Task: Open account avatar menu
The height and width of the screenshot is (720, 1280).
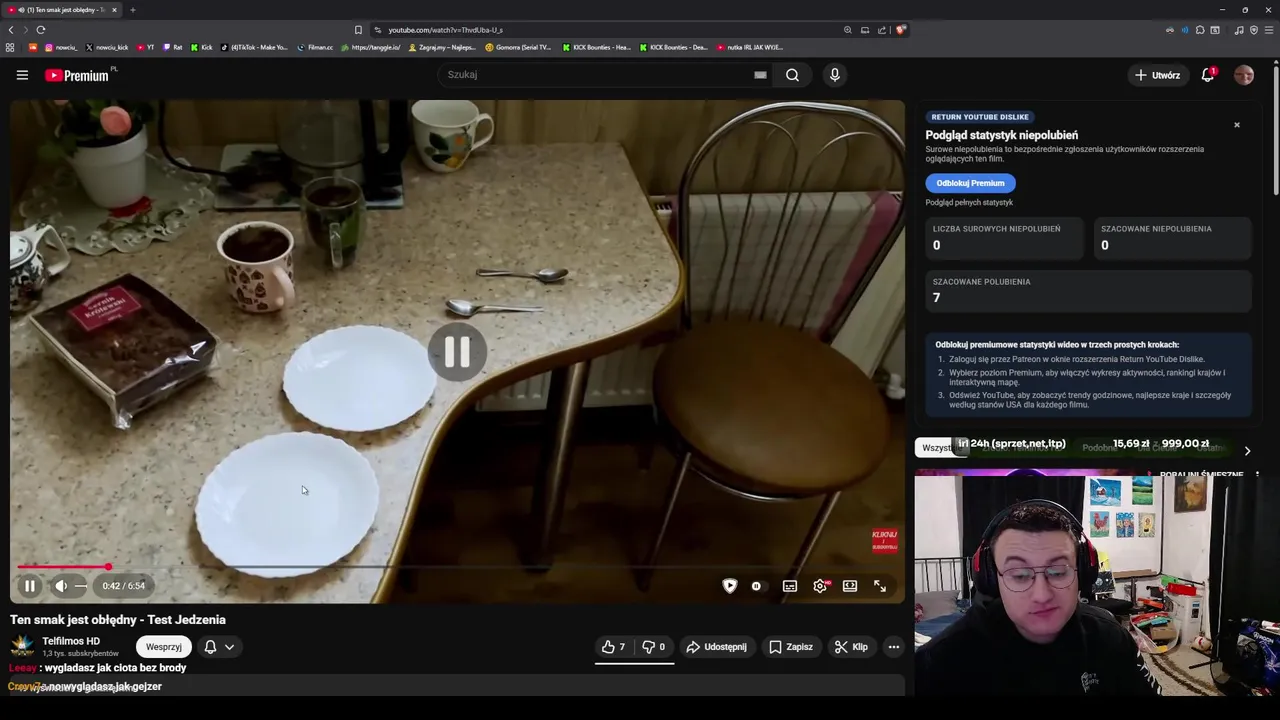Action: pyautogui.click(x=1244, y=75)
